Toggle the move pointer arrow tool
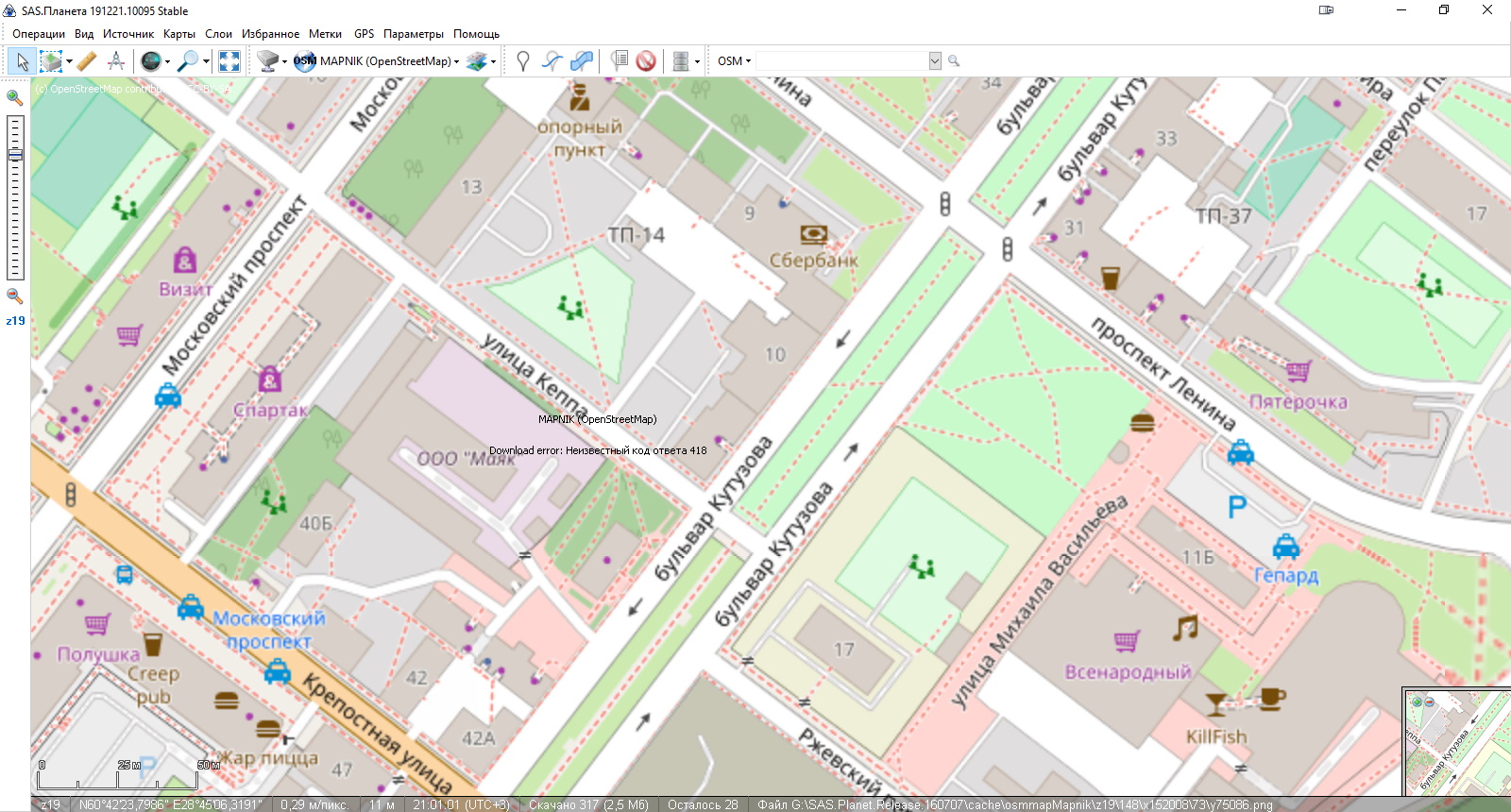Viewport: 1511px width, 812px height. click(x=22, y=61)
